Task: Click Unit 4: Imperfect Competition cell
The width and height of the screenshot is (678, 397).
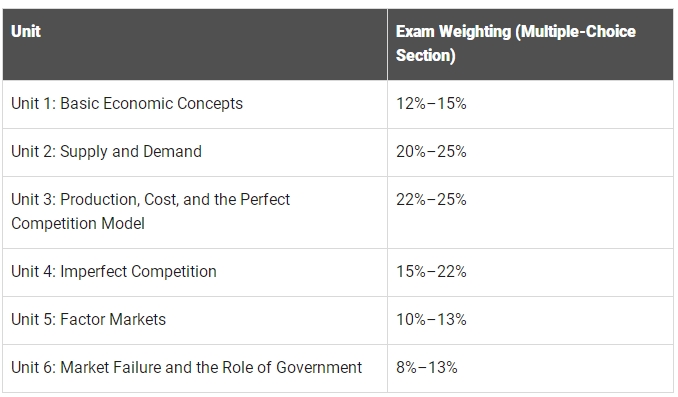Action: (x=195, y=272)
